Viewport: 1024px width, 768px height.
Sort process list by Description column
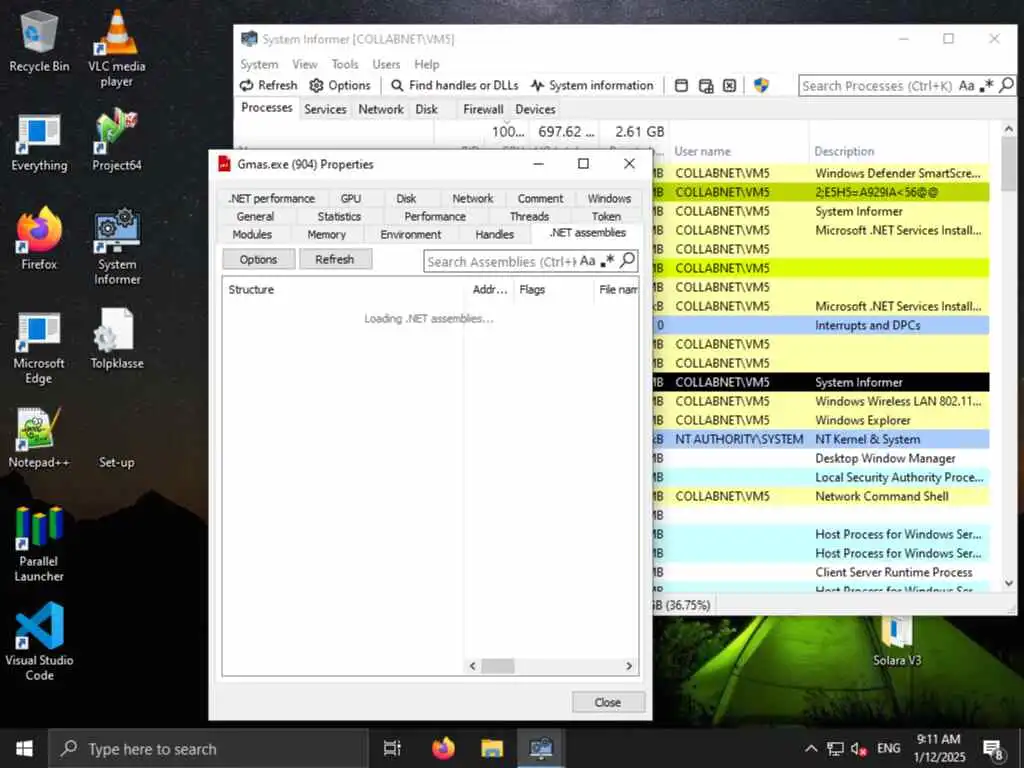(901, 152)
